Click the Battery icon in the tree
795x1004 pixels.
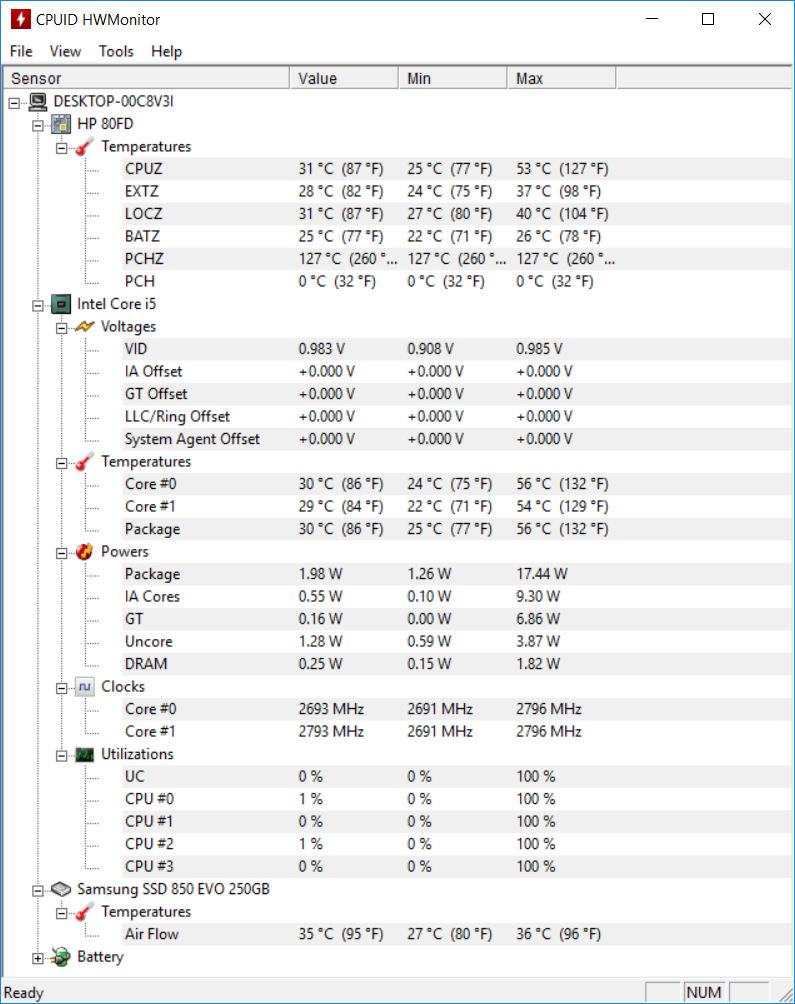click(x=61, y=957)
